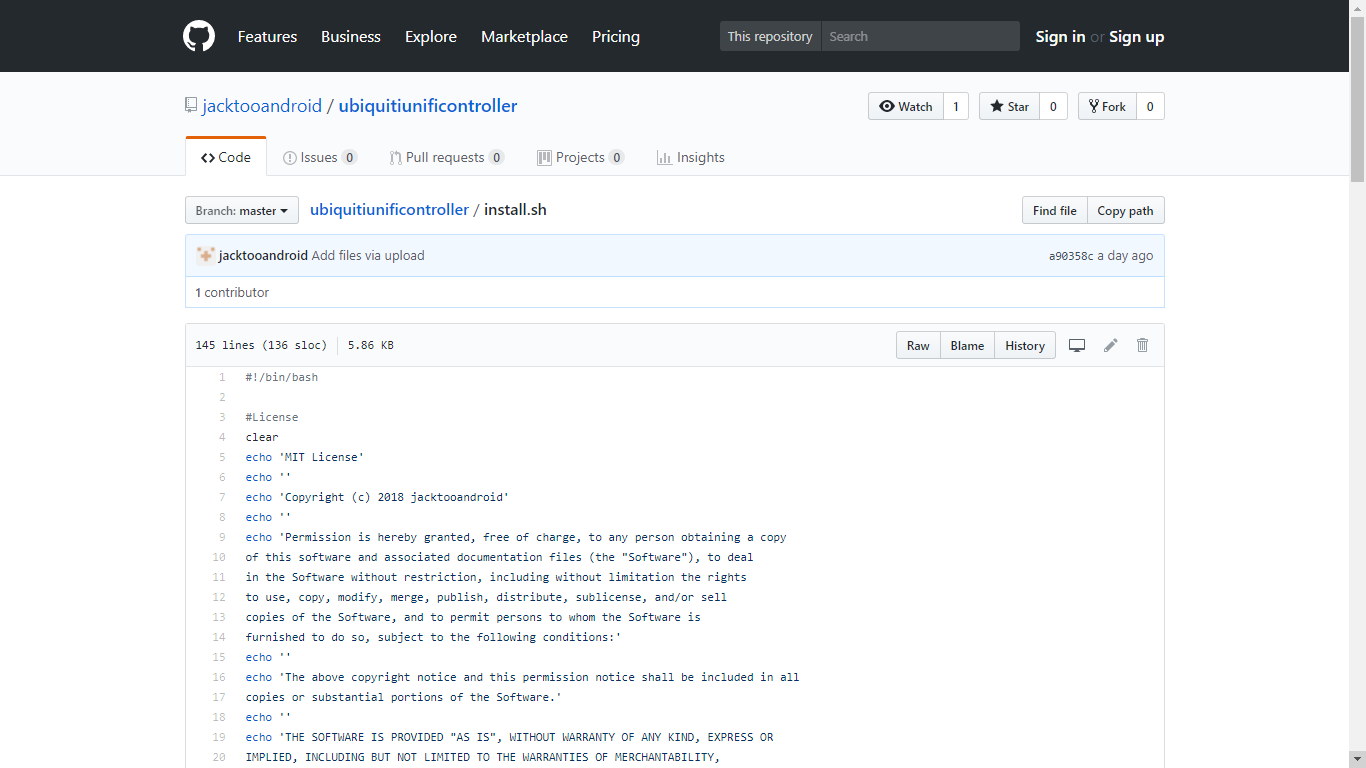Open the Marketplace menu item

pos(524,37)
